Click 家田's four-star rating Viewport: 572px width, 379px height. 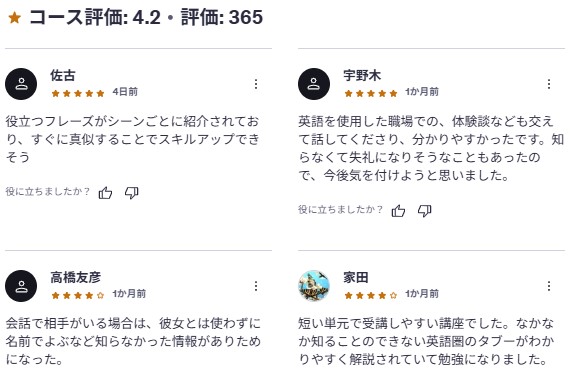click(371, 295)
